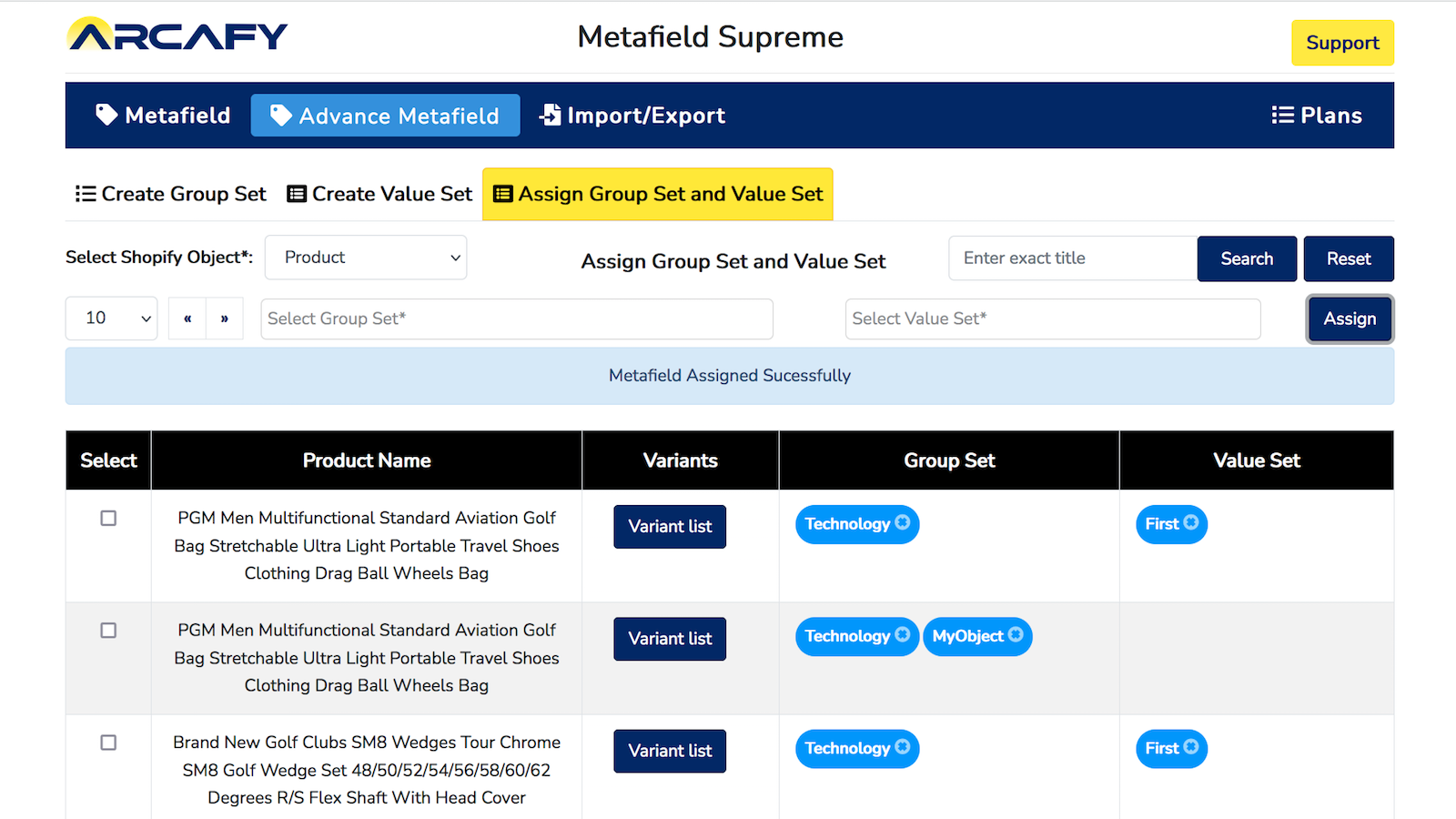Click the Assign button

[1350, 318]
